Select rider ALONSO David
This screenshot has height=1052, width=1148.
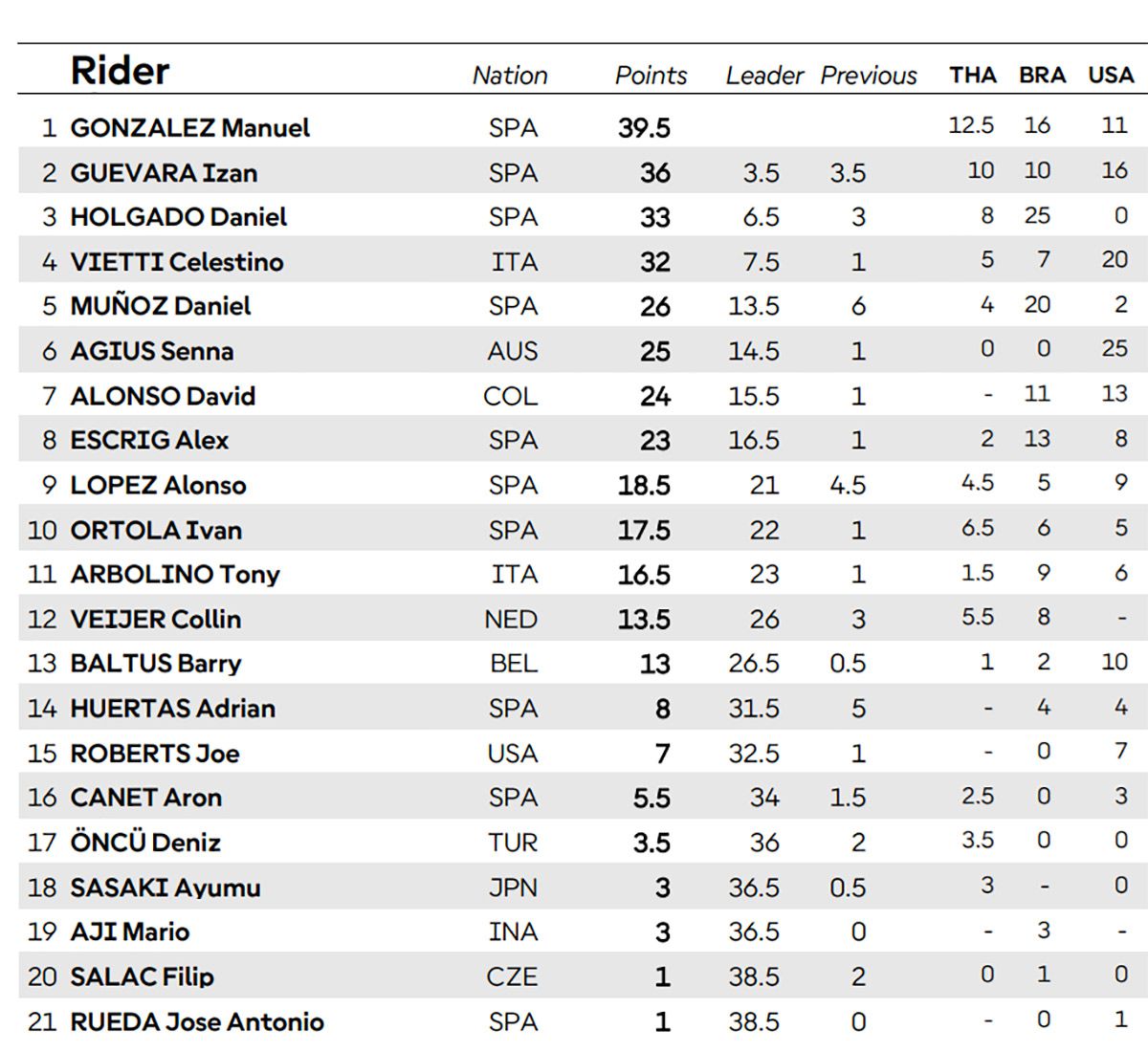(x=163, y=396)
